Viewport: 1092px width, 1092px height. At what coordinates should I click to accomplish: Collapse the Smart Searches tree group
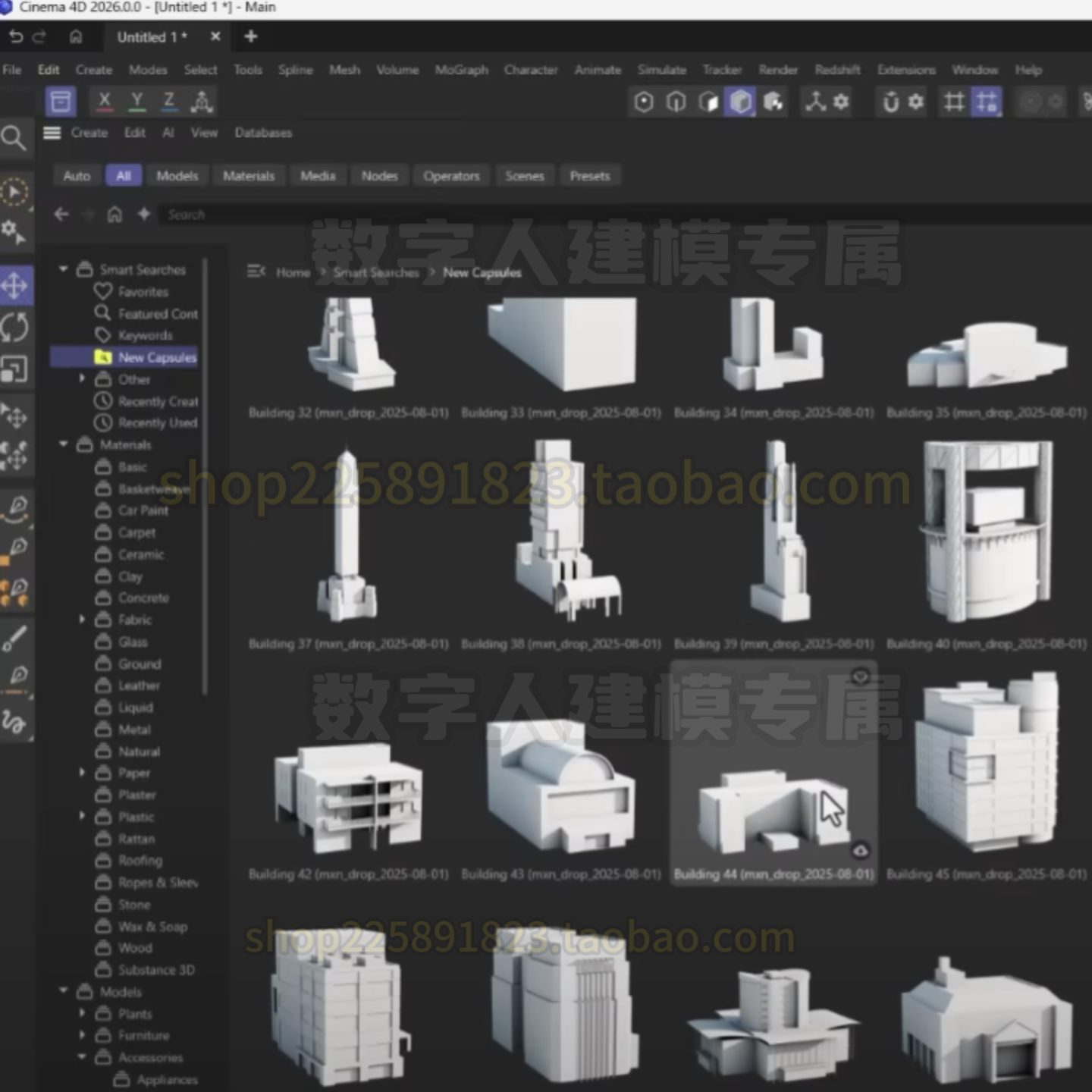pos(64,269)
